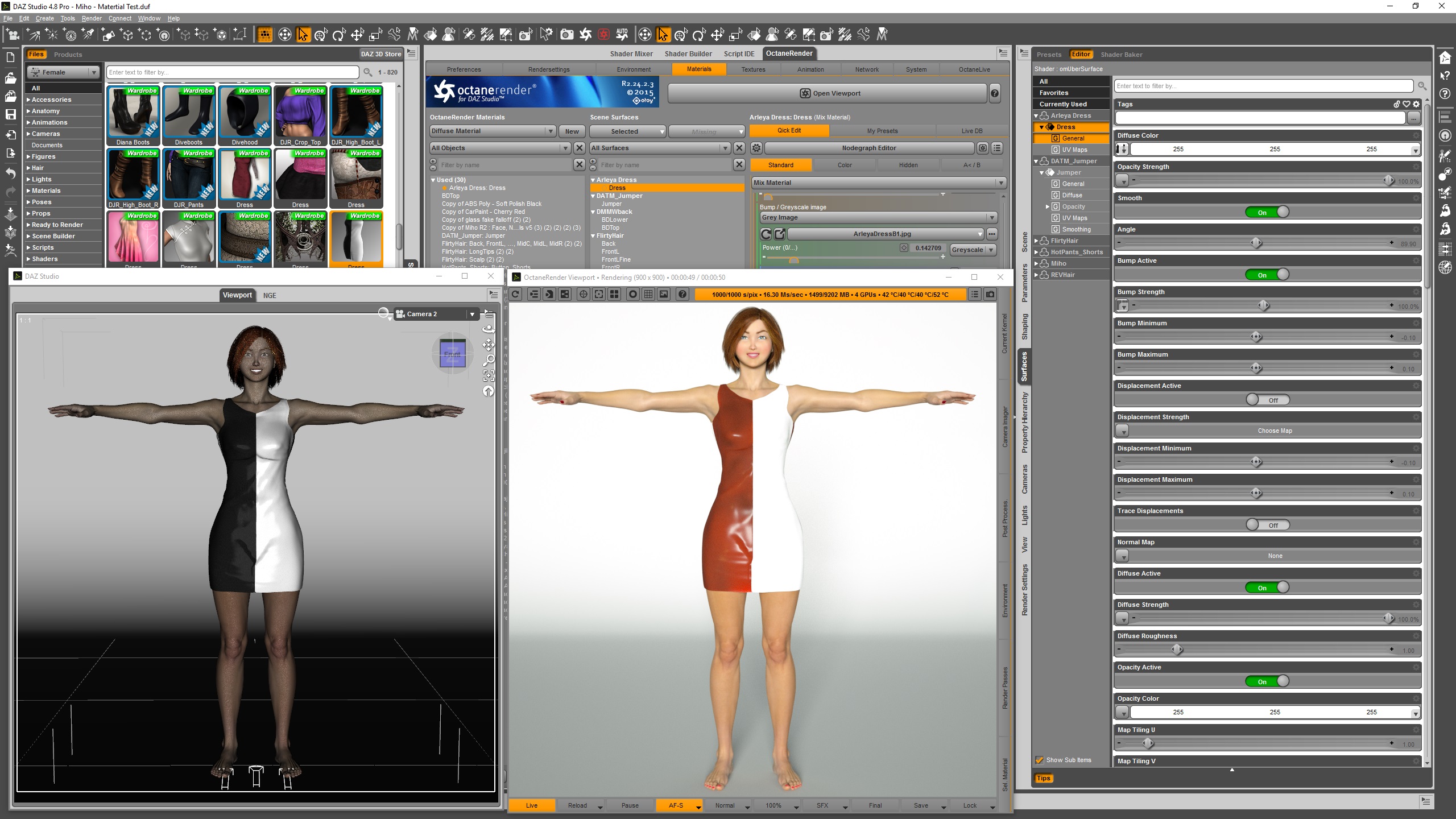
Task: Toggle the Smooth switch off
Action: tap(1267, 212)
